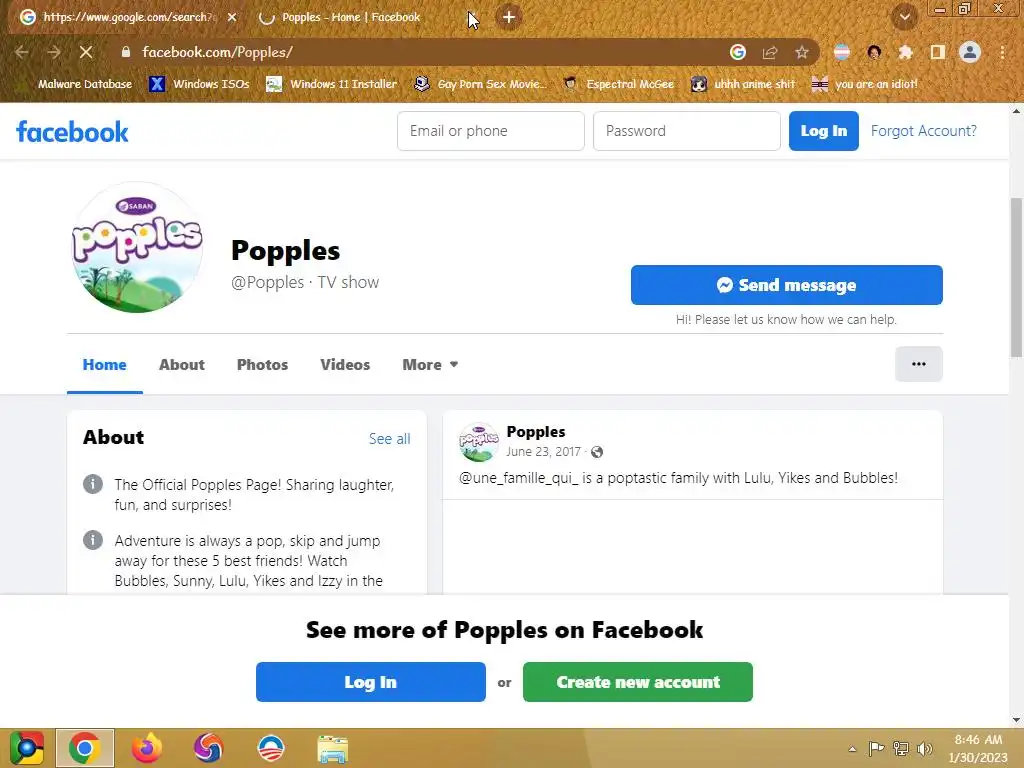Open the Photos page tab

pos(262,364)
